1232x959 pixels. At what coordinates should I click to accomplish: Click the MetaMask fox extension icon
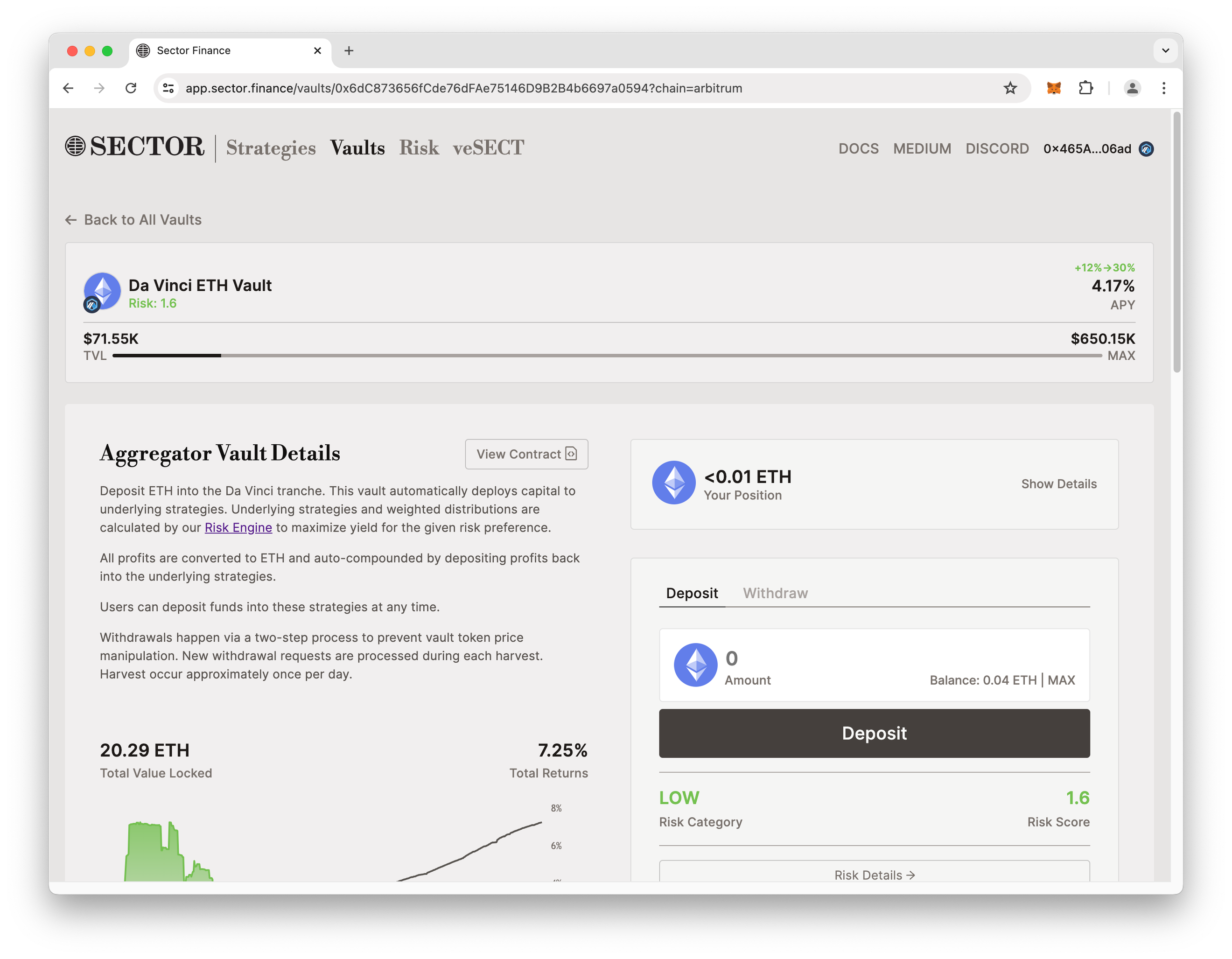click(x=1054, y=88)
